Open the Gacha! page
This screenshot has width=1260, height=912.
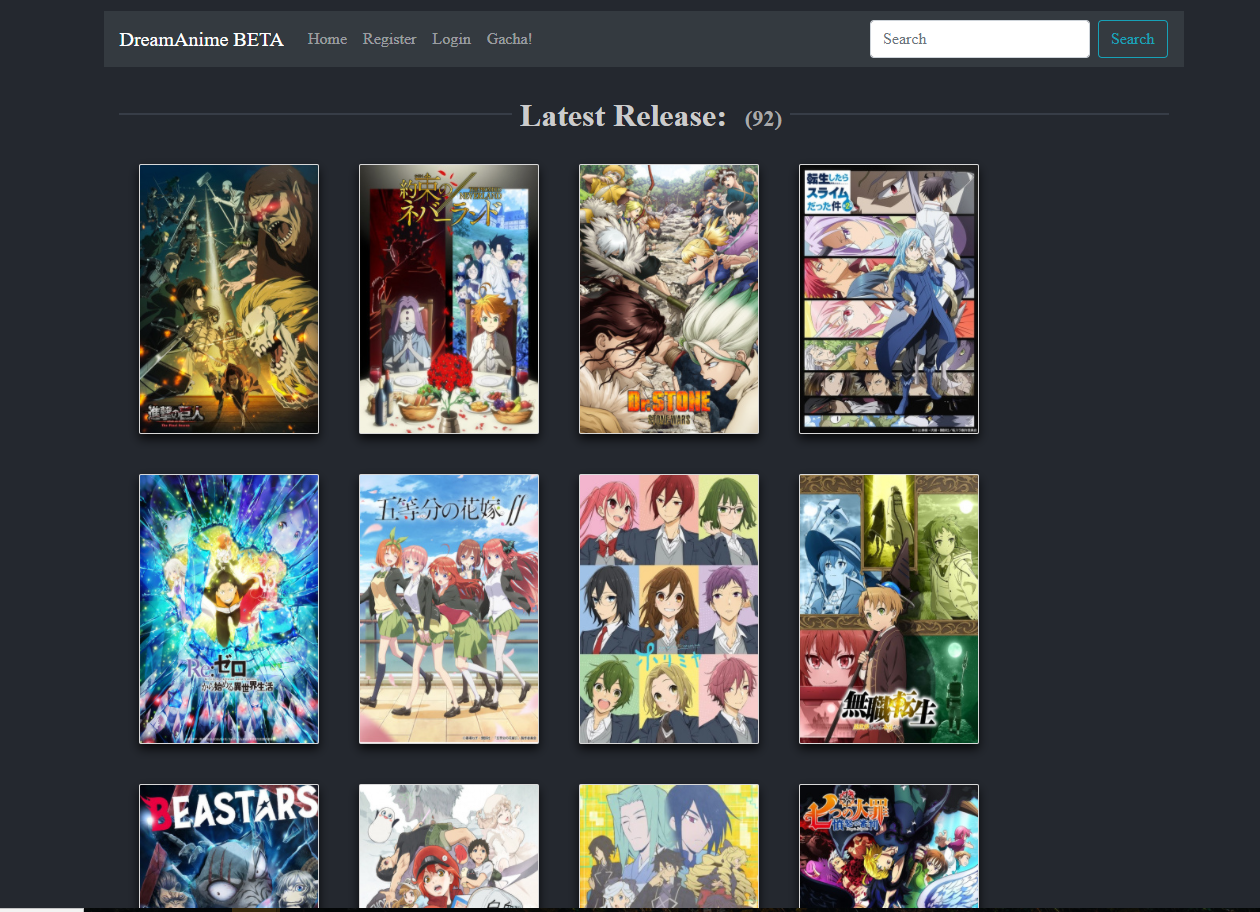(509, 39)
